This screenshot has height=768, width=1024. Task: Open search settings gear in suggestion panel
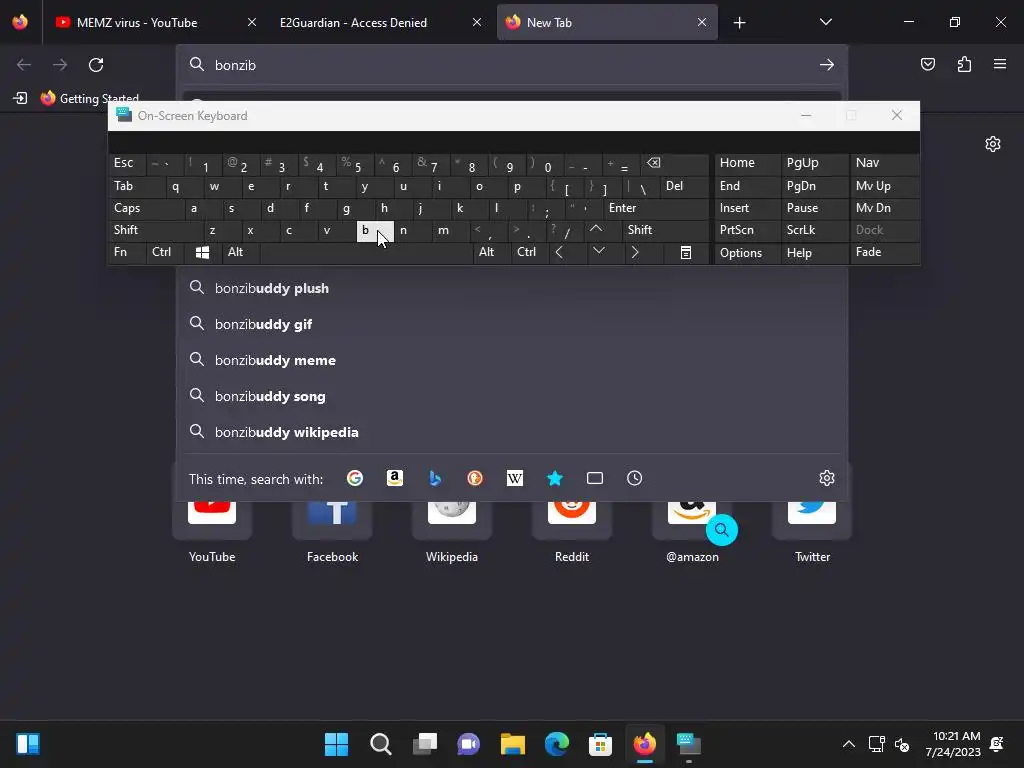(x=827, y=478)
